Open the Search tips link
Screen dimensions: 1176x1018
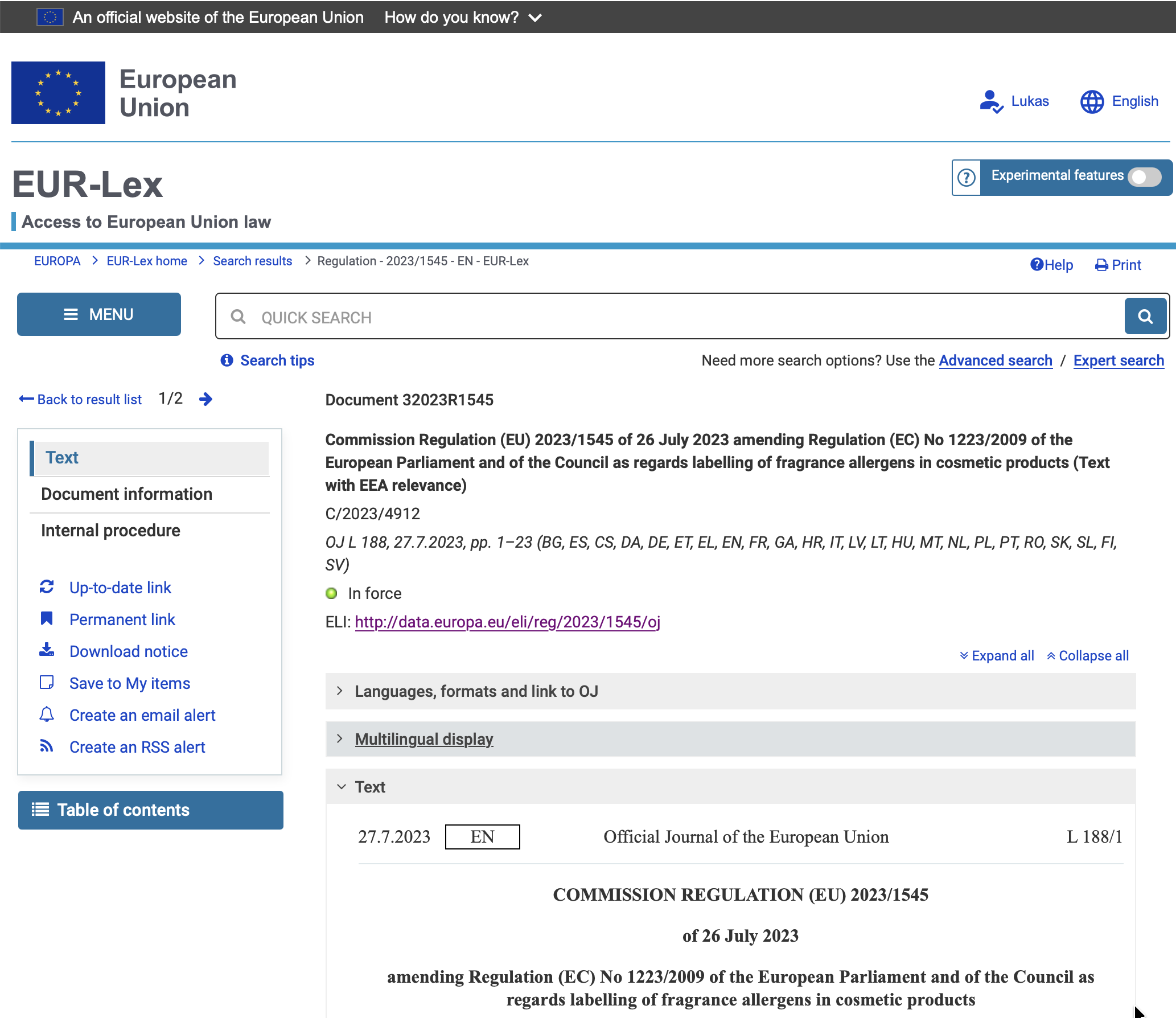point(277,360)
